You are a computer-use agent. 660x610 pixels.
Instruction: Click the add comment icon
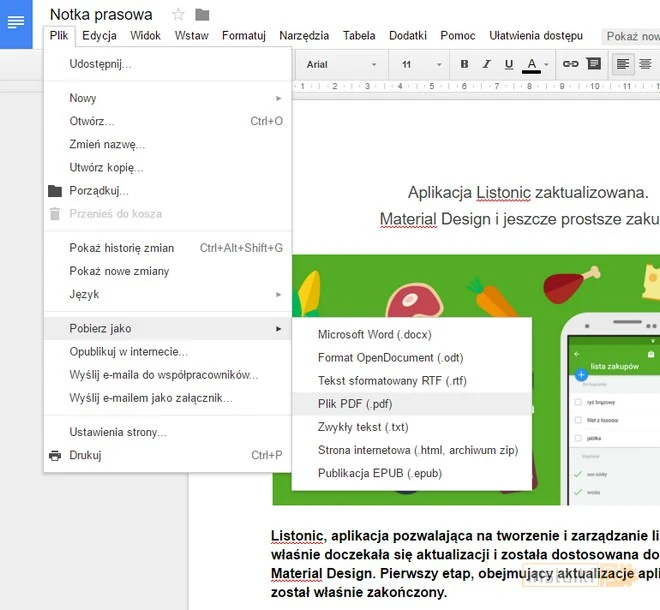click(594, 64)
